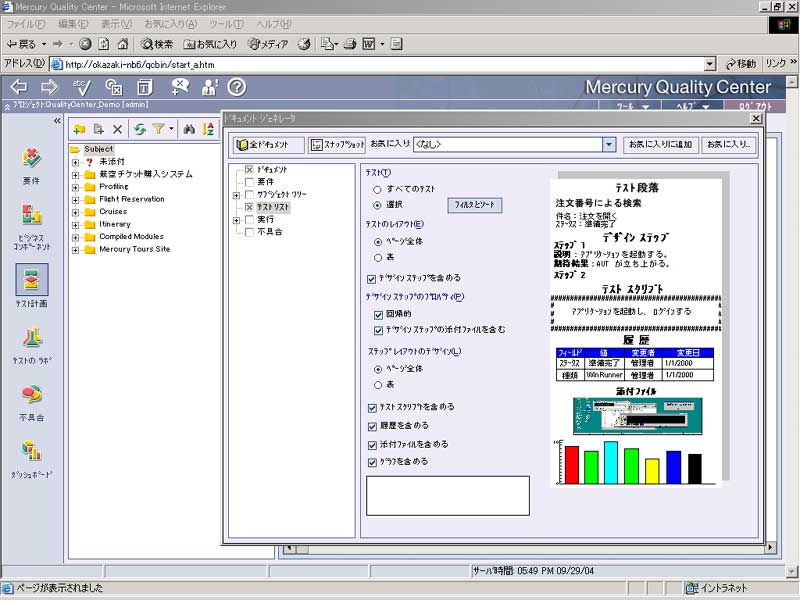Image resolution: width=800 pixels, height=600 pixels.
Task: Click the IE メディア toolbar button
Action: [x=268, y=44]
